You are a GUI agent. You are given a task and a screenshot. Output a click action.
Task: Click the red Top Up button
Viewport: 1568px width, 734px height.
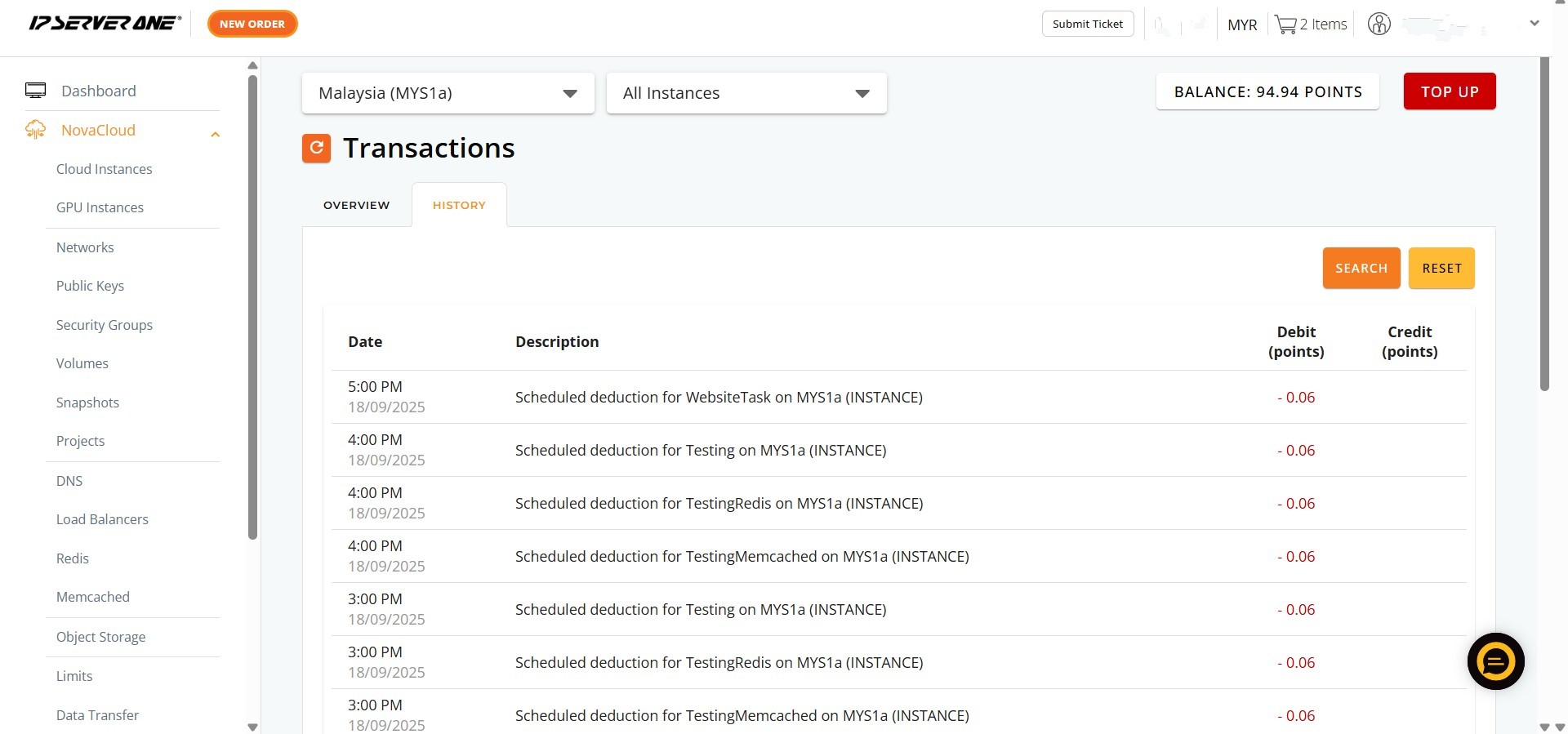pyautogui.click(x=1449, y=91)
